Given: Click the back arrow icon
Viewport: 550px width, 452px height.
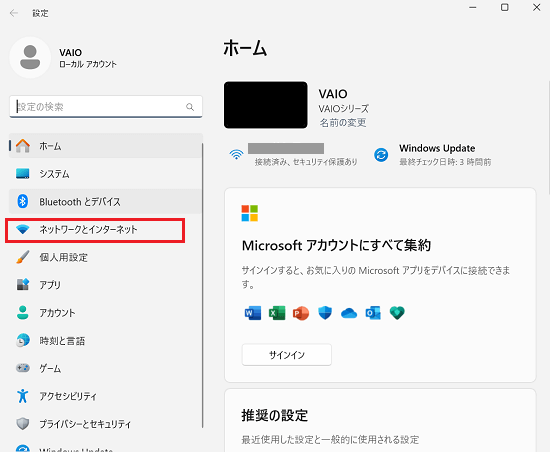Looking at the screenshot, I should [x=14, y=13].
